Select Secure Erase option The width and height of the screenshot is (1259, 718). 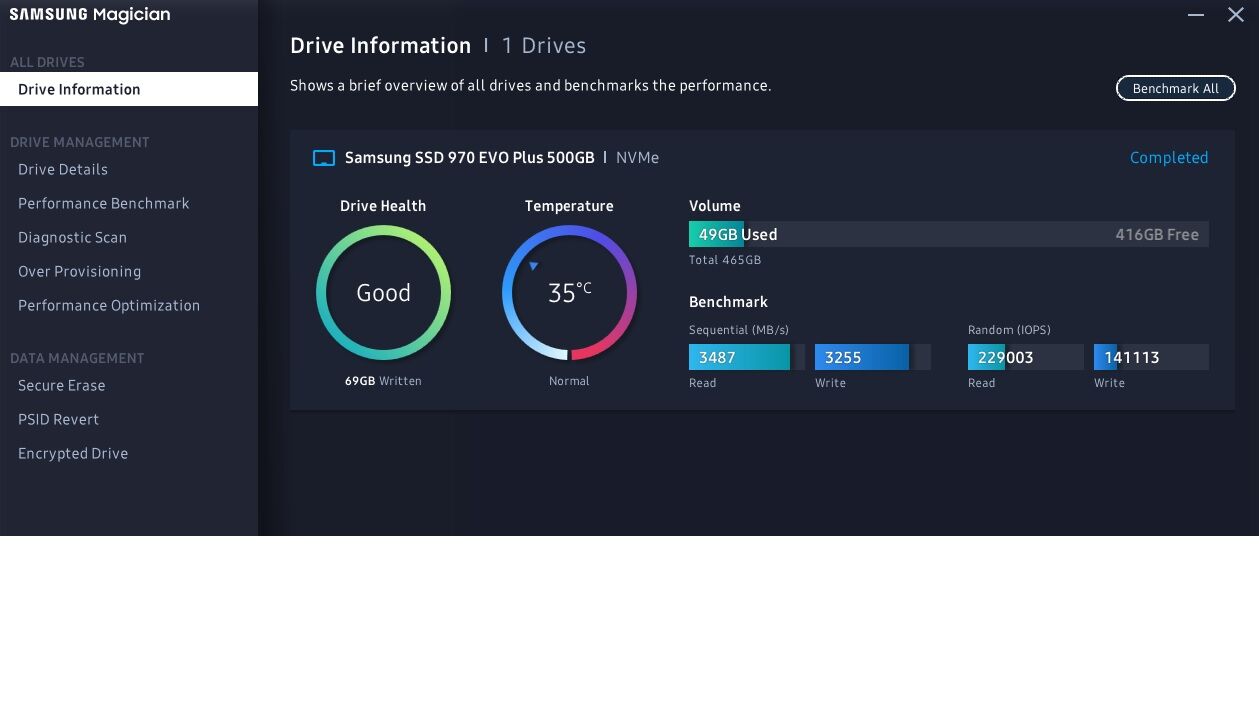(61, 386)
